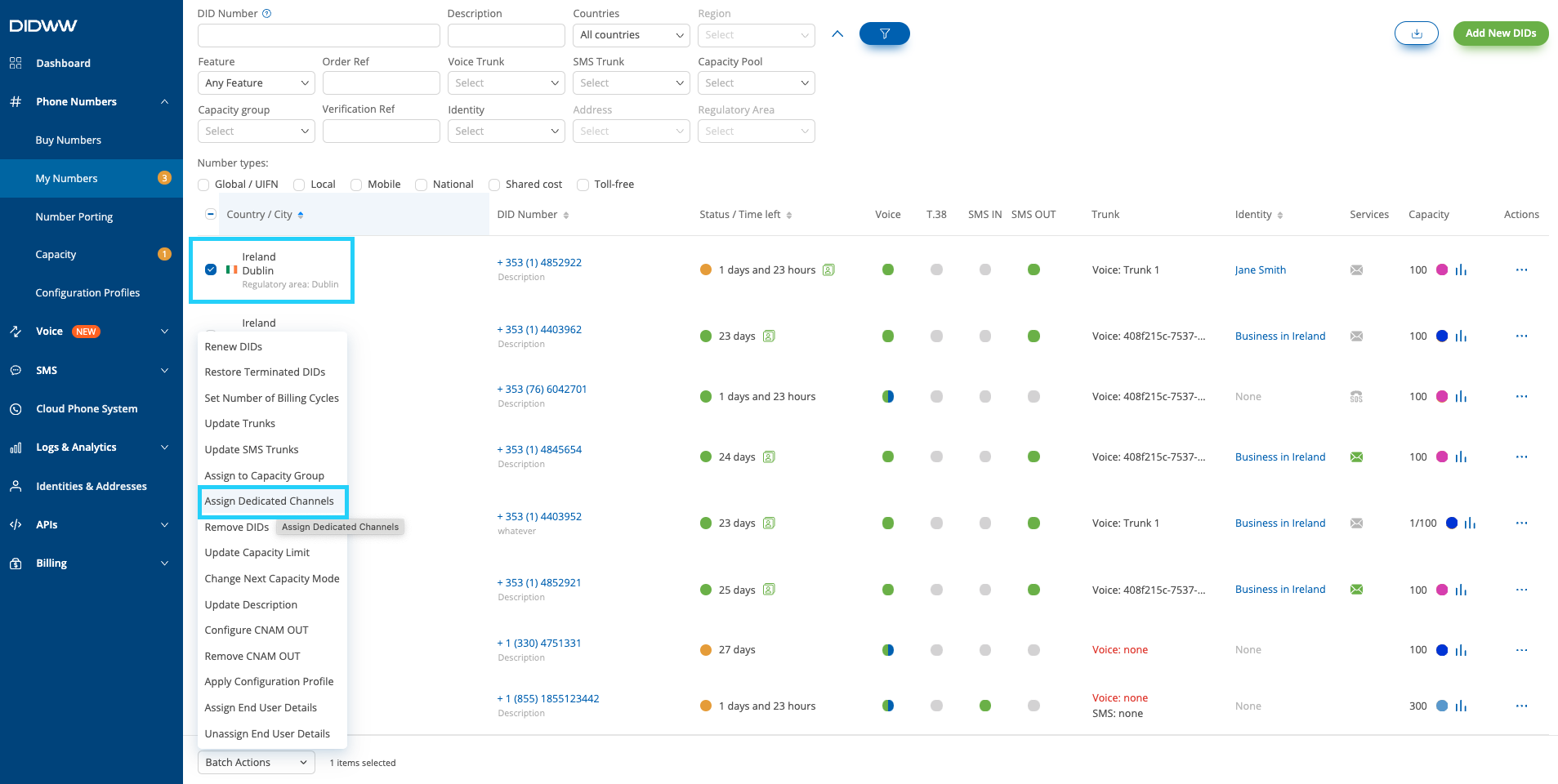
Task: Open the Capacity Pool dropdown
Action: tap(756, 83)
